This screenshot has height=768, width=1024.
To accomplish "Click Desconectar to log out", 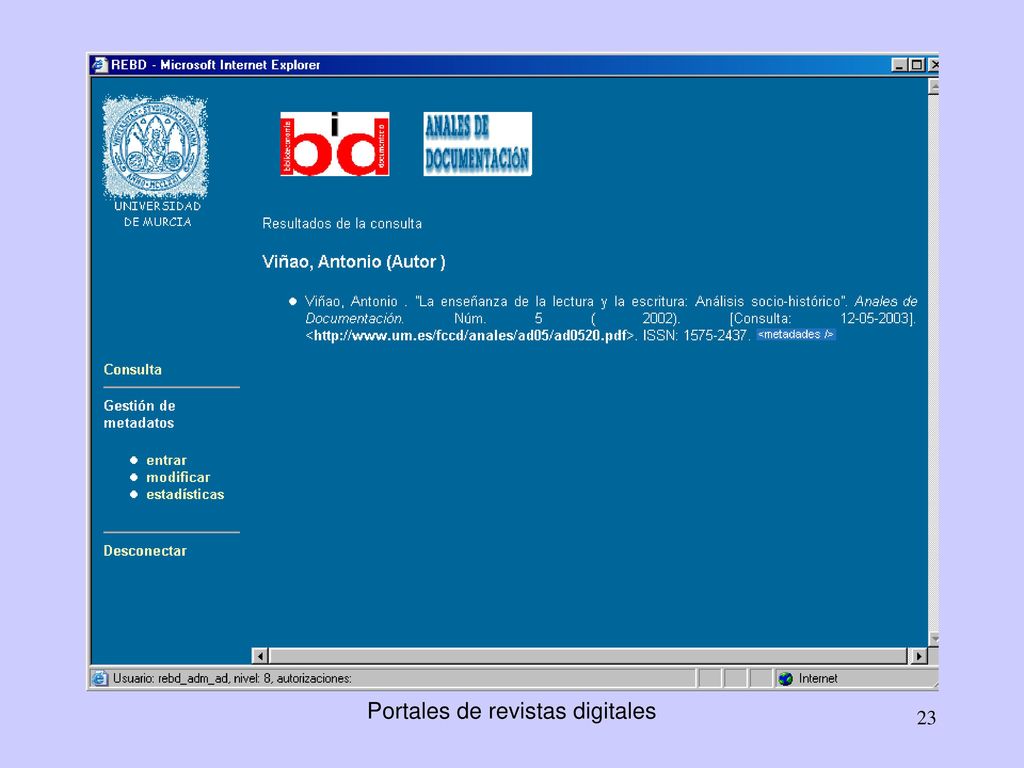I will pos(145,551).
